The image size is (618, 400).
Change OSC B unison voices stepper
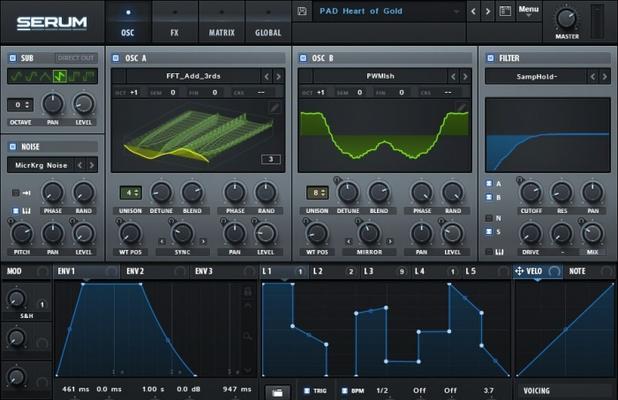pyautogui.click(x=317, y=193)
